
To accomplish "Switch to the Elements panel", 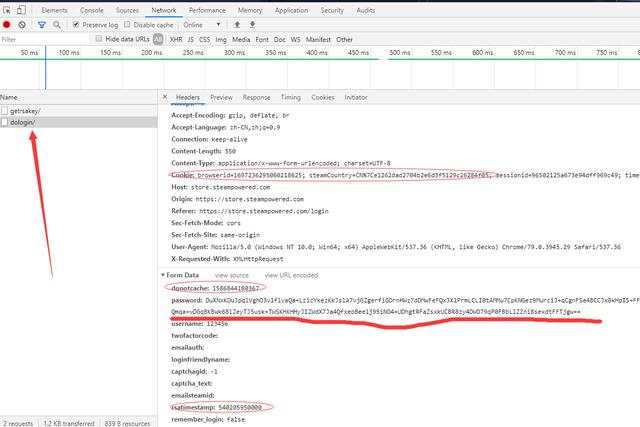I will tap(54, 10).
